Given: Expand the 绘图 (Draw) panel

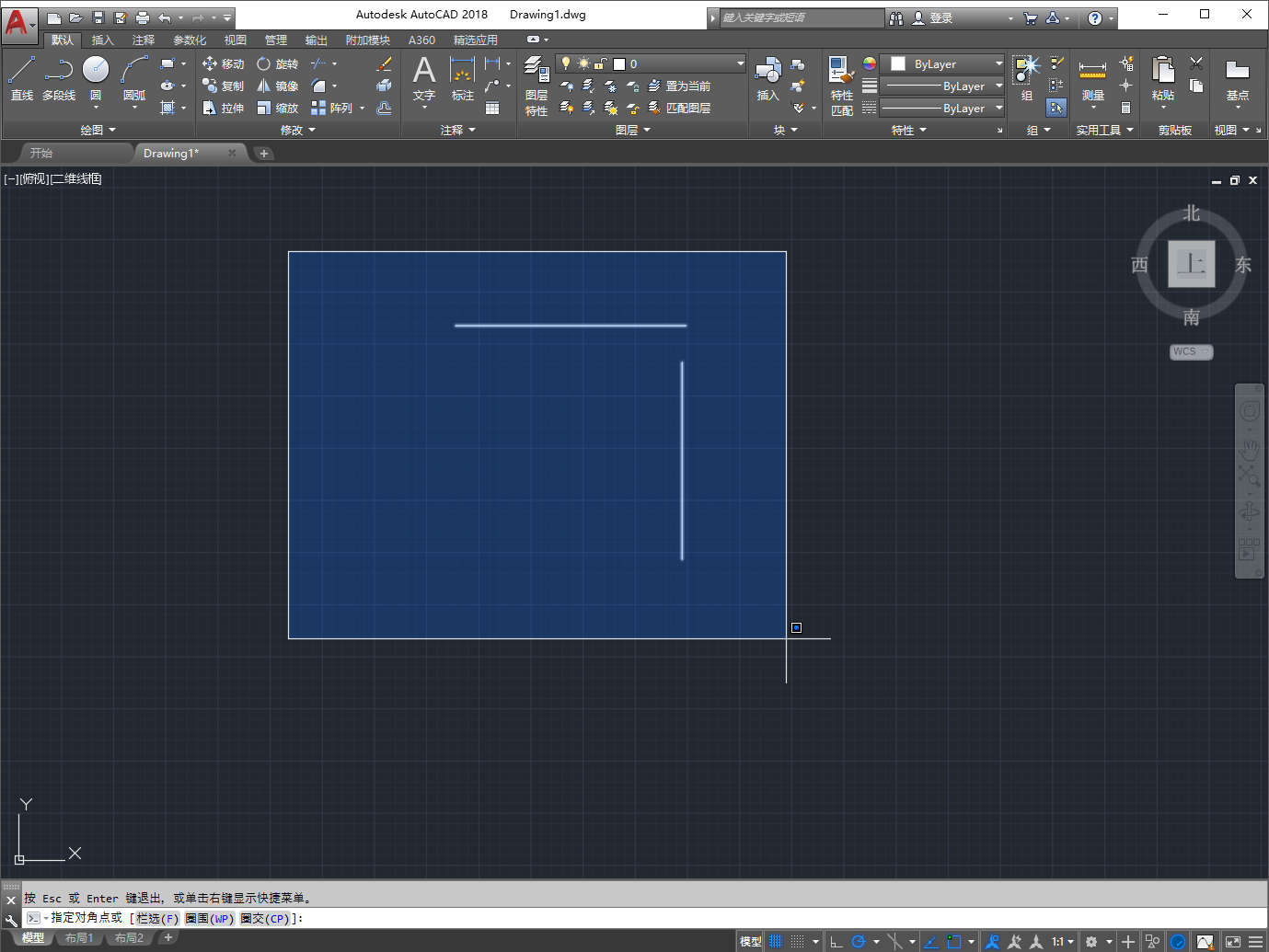Looking at the screenshot, I should click(98, 130).
